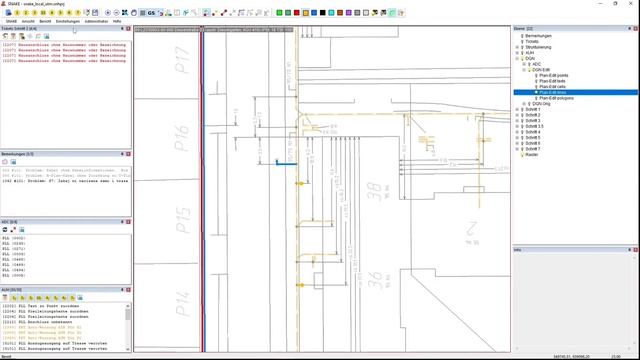Screen dimensions: 640x360
Task: Toggle DGN Orig layer lightbulb
Action: (x=529, y=104)
